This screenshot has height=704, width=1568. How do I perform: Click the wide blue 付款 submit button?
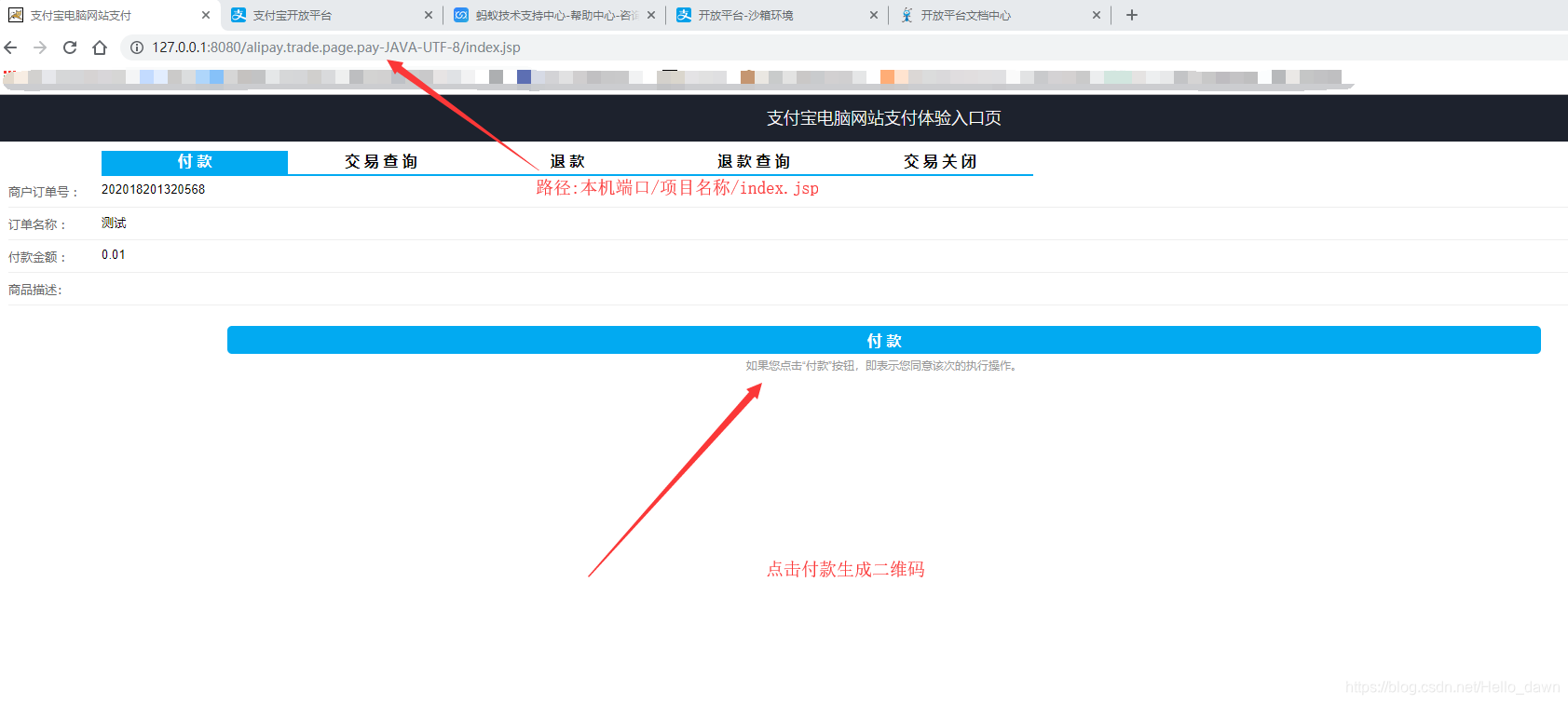(884, 340)
